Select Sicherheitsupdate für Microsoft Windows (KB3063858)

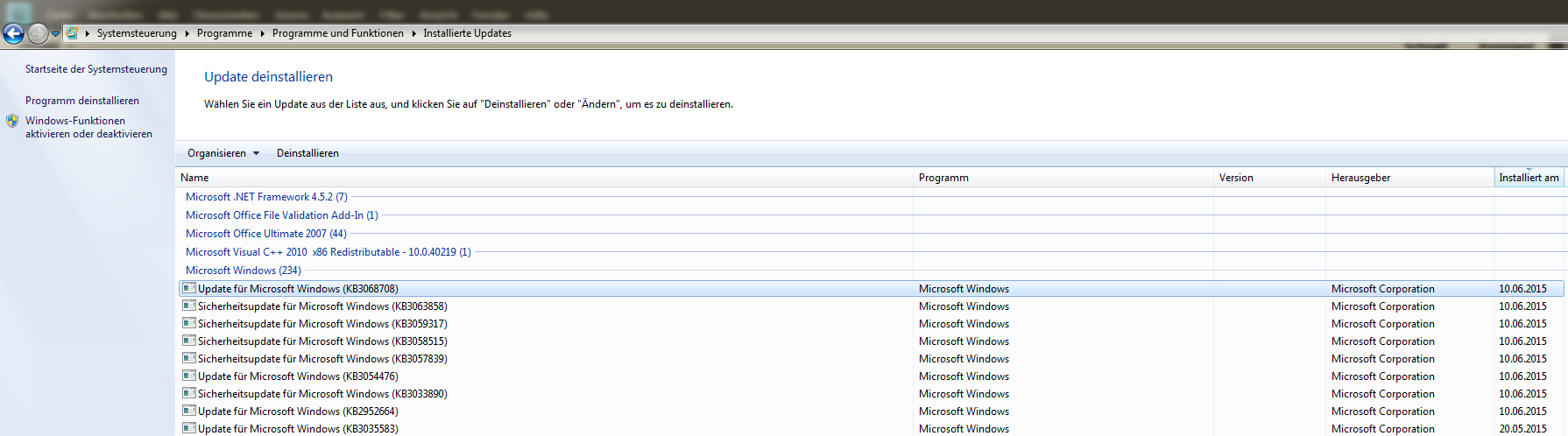point(322,306)
